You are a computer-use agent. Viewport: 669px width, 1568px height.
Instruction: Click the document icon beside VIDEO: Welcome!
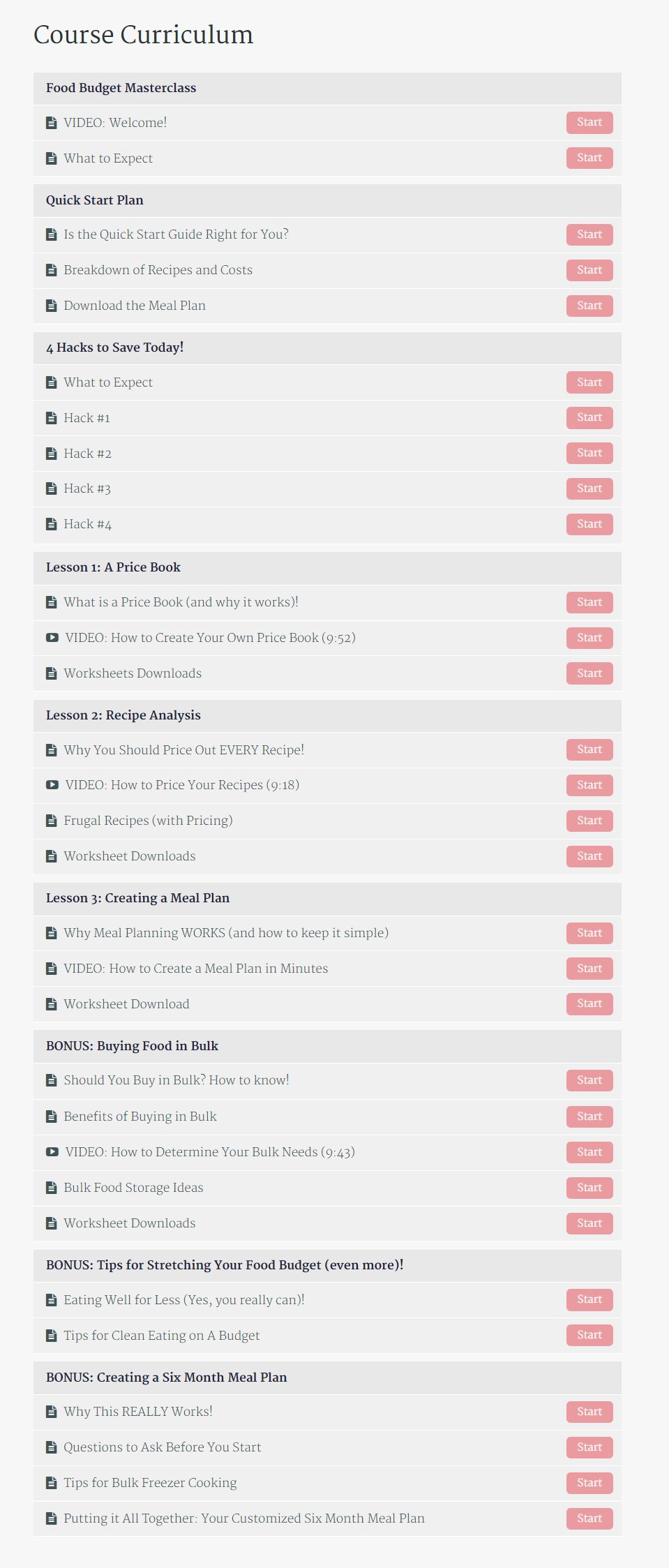(51, 123)
